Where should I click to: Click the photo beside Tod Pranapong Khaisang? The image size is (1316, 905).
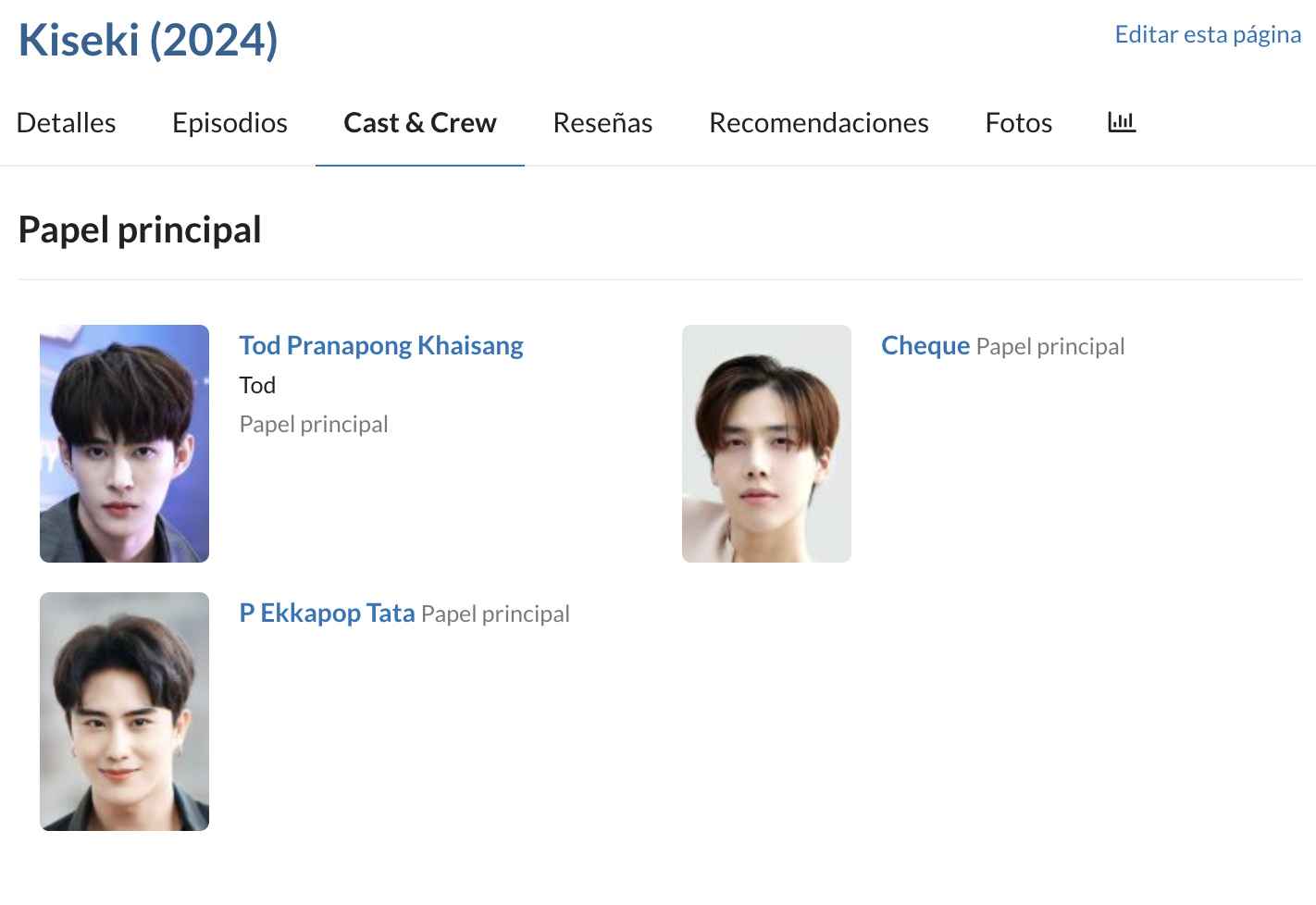point(124,443)
